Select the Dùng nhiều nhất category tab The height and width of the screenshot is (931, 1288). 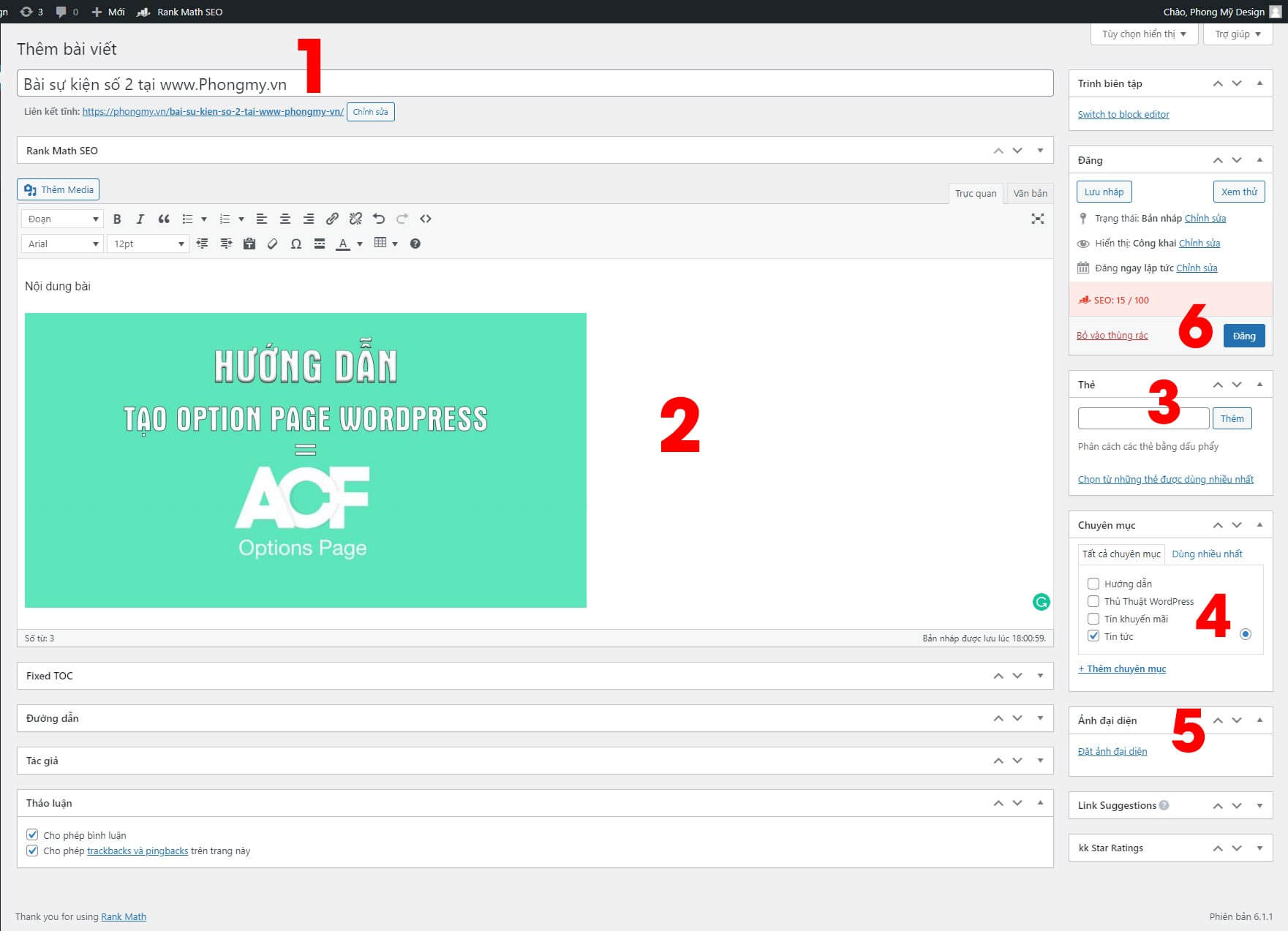[1207, 554]
